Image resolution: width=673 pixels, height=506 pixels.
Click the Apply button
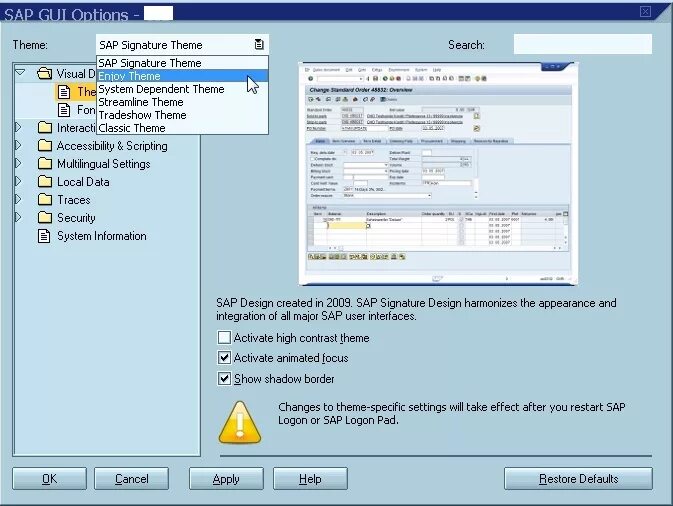(226, 479)
